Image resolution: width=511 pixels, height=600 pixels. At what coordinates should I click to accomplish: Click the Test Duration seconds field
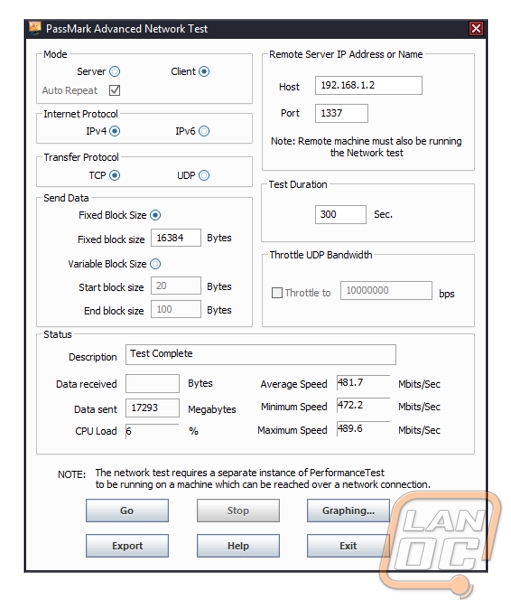[x=341, y=214]
